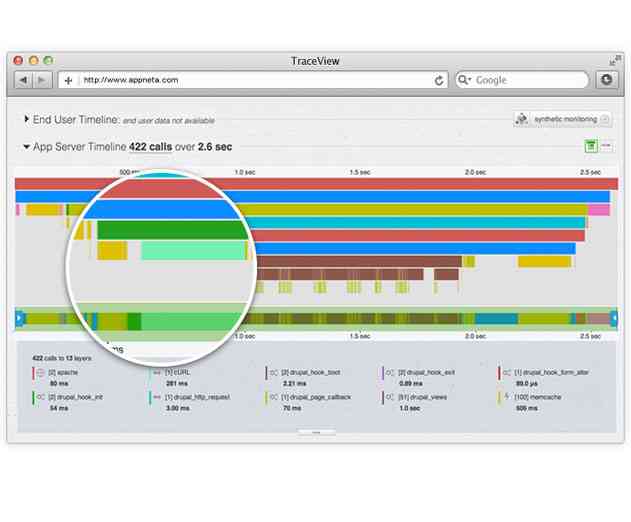Click the drupal_hook_exit layer icon

pos(390,373)
